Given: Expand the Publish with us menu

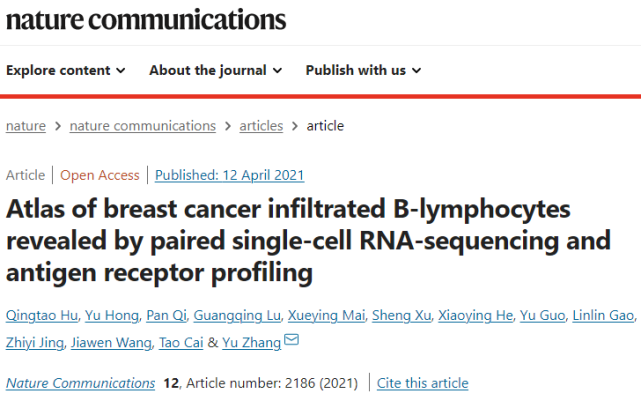Looking at the screenshot, I should [363, 70].
